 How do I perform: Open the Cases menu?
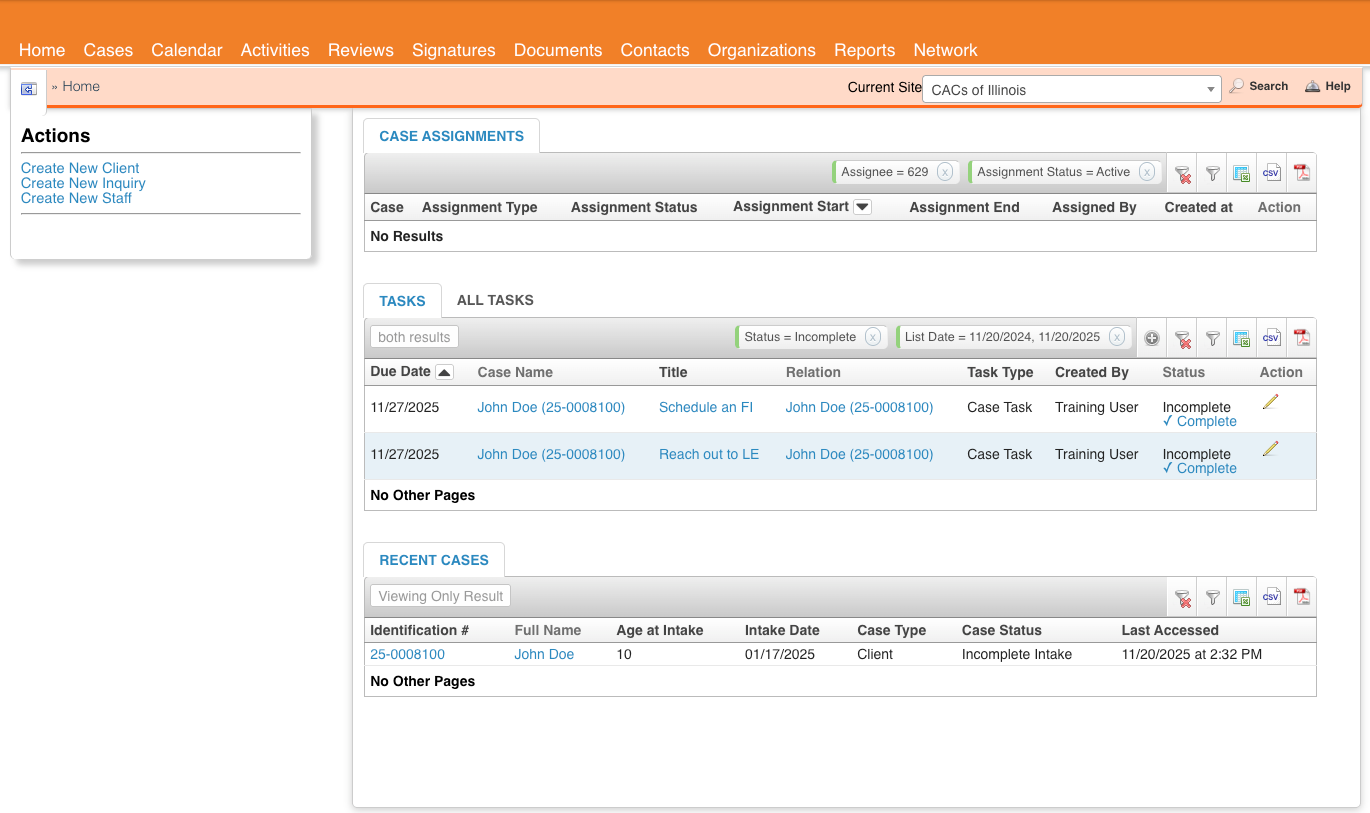coord(108,50)
